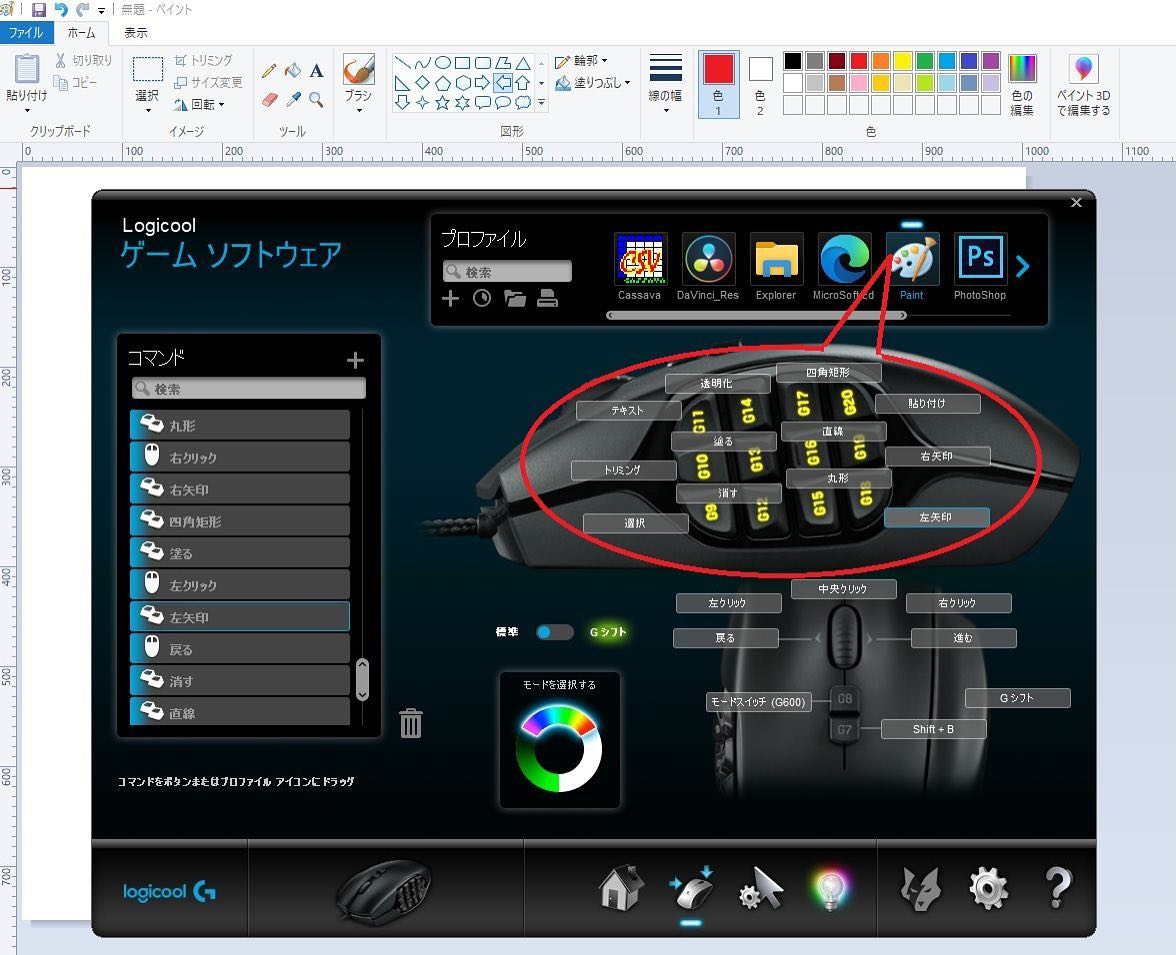Expand the ブラシ dropdown arrow
The image size is (1176, 955).
358,111
